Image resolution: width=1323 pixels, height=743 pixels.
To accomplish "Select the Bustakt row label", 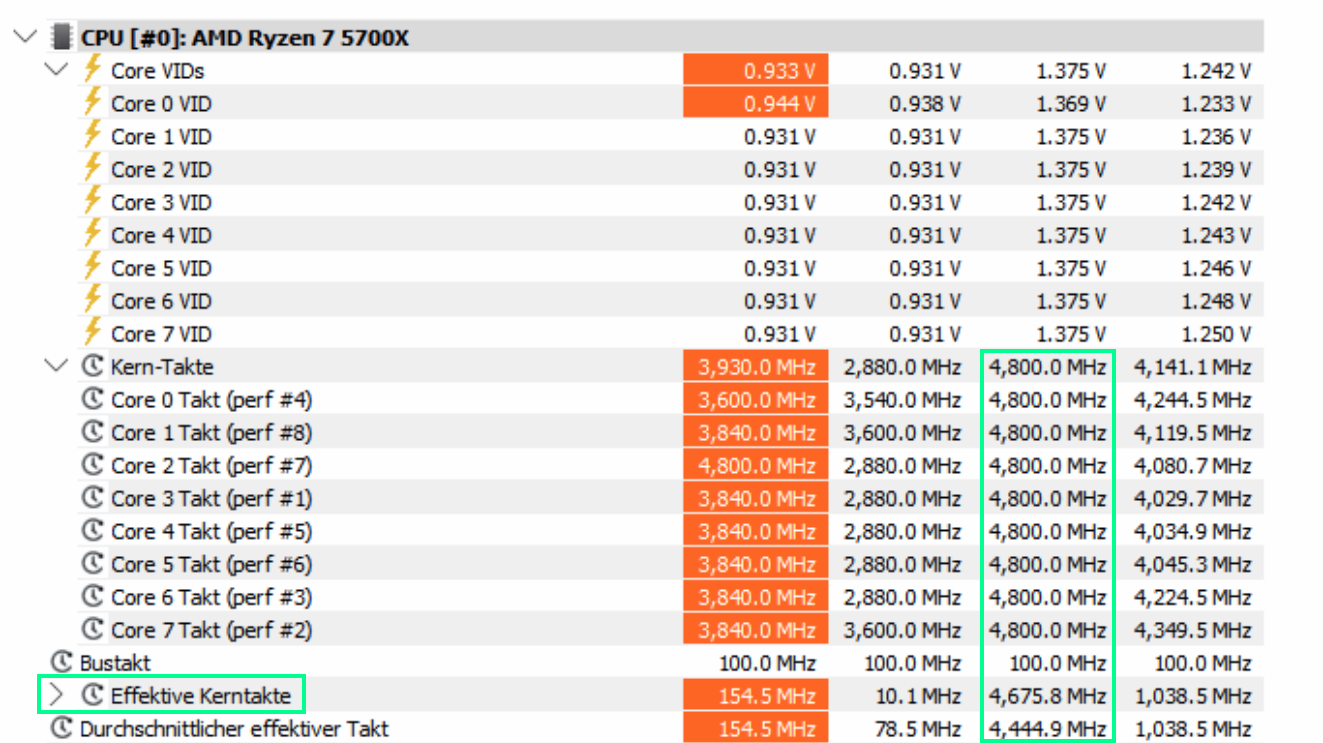I will (x=115, y=663).
